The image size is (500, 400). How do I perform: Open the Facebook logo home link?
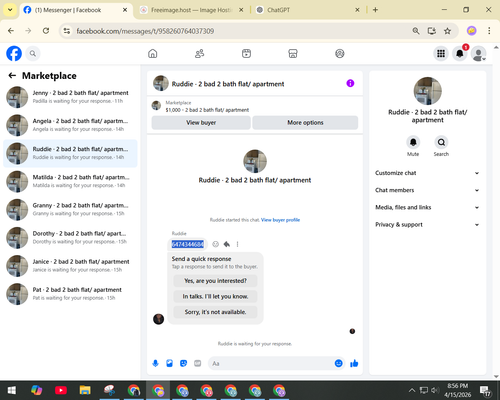(x=14, y=53)
